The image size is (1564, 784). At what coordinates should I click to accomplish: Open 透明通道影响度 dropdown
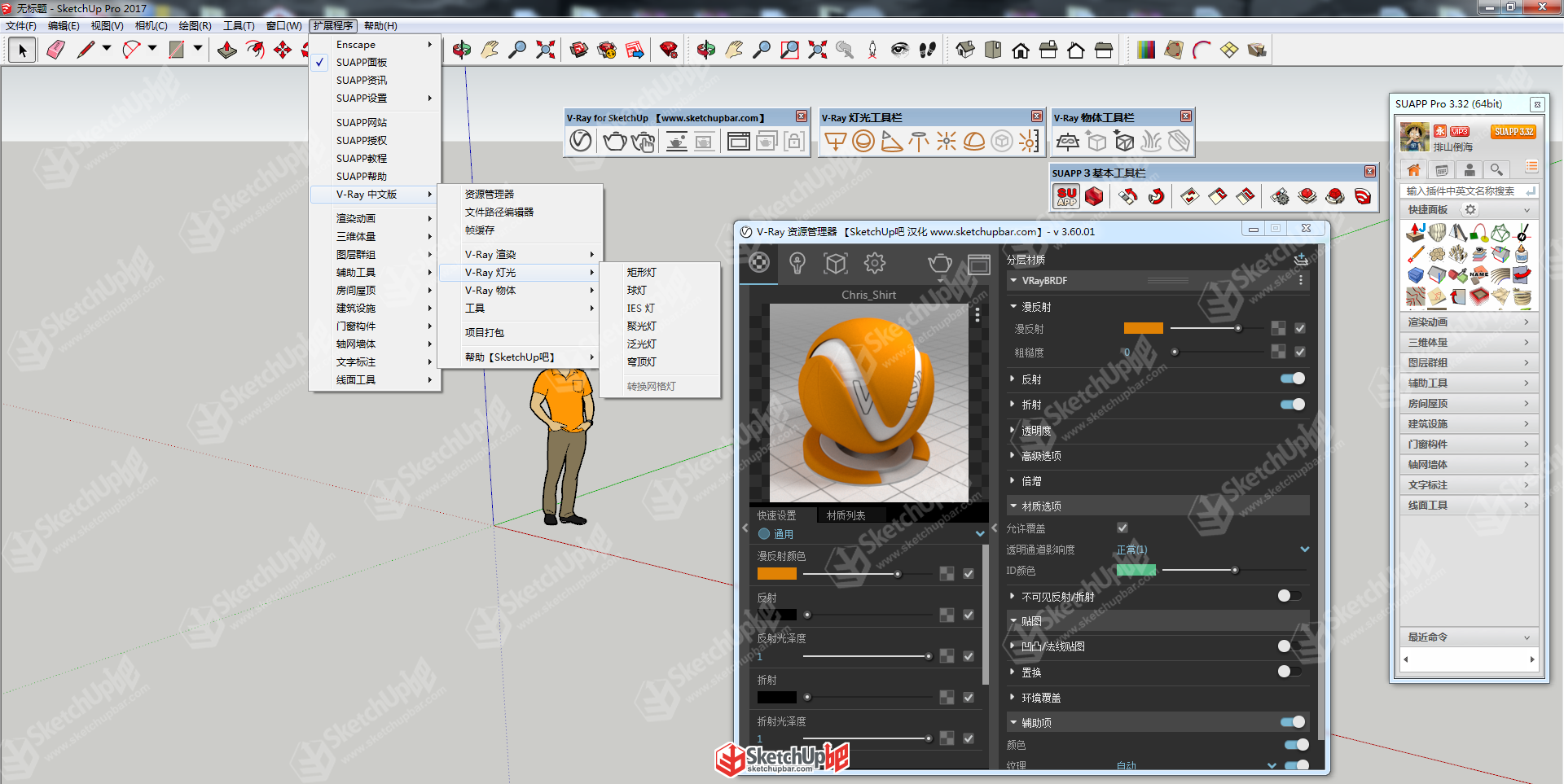click(x=1213, y=550)
